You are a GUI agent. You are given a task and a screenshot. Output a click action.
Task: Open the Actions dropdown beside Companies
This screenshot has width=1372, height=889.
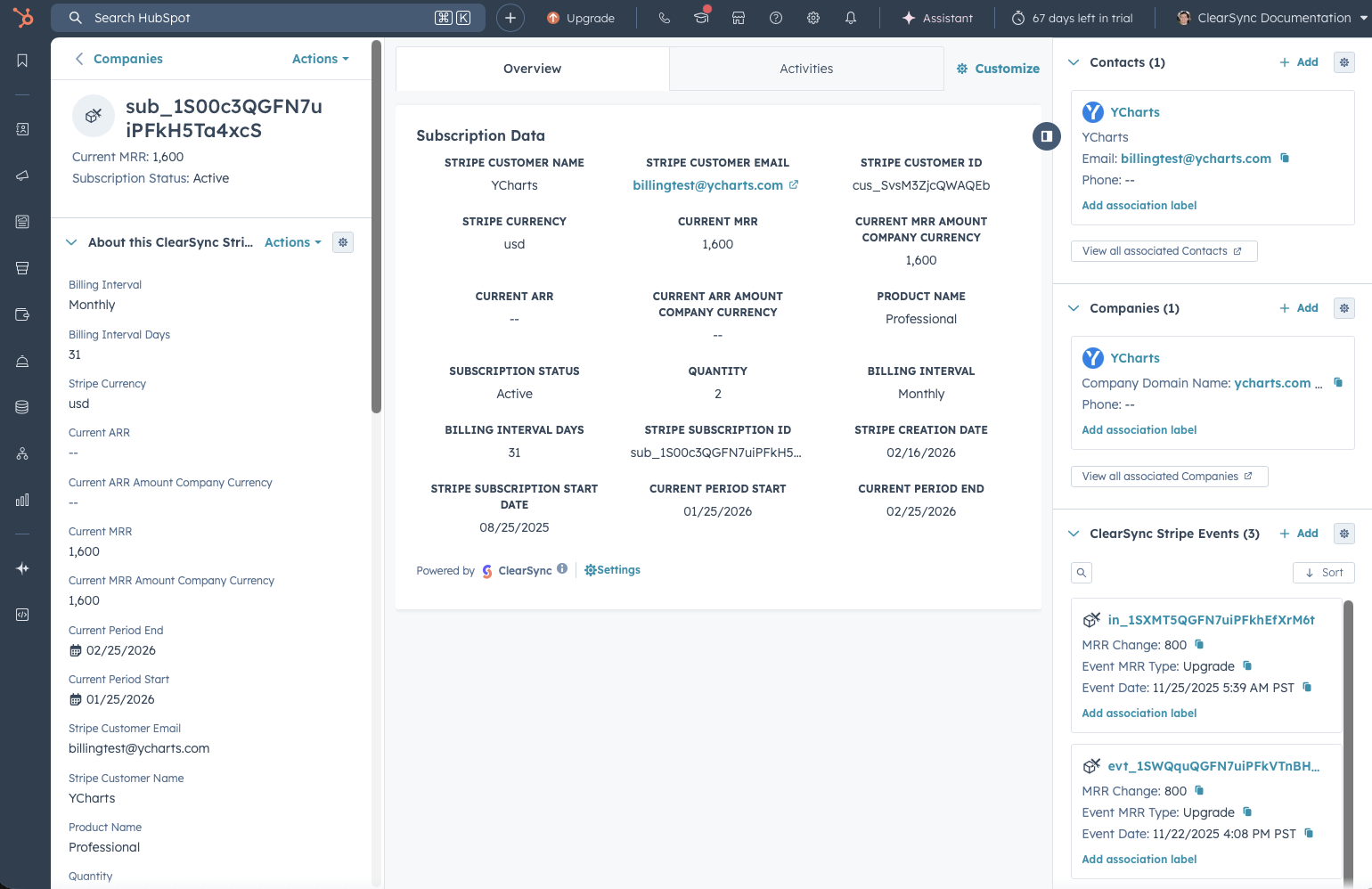[320, 59]
